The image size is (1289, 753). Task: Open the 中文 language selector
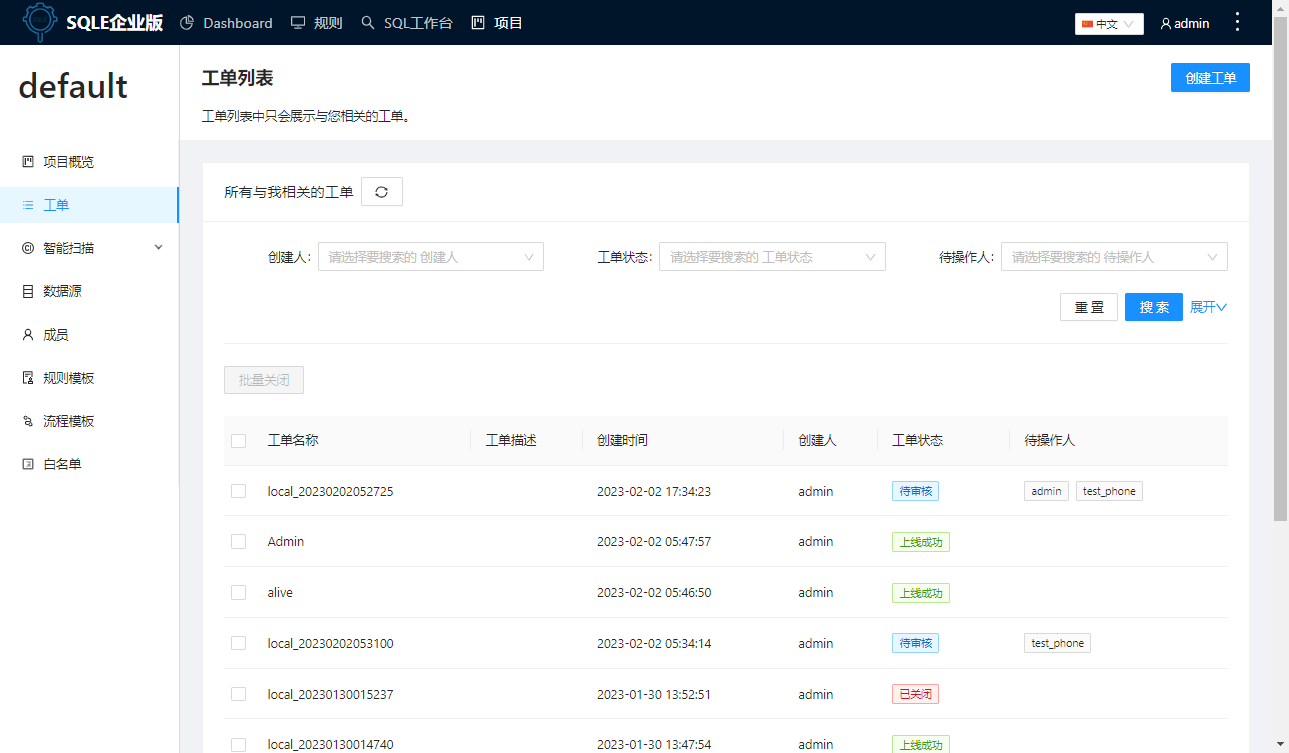(1109, 24)
